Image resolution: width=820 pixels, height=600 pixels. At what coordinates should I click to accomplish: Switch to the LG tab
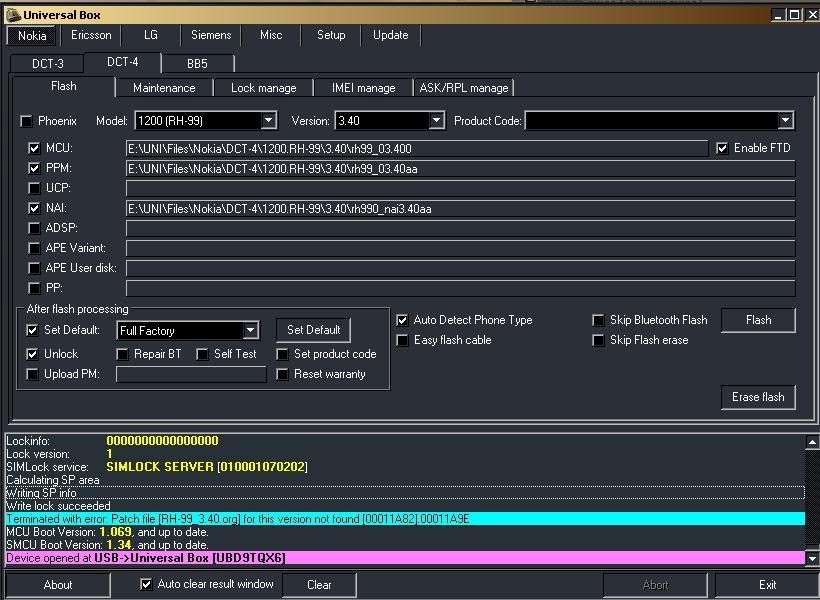pos(151,35)
